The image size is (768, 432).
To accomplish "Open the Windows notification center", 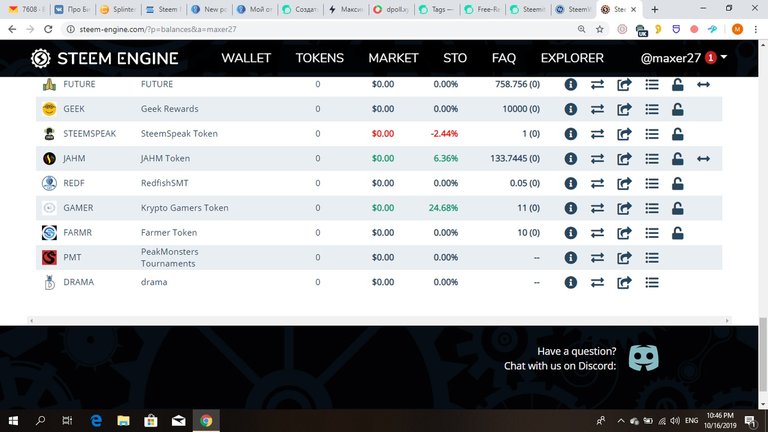I will point(751,421).
